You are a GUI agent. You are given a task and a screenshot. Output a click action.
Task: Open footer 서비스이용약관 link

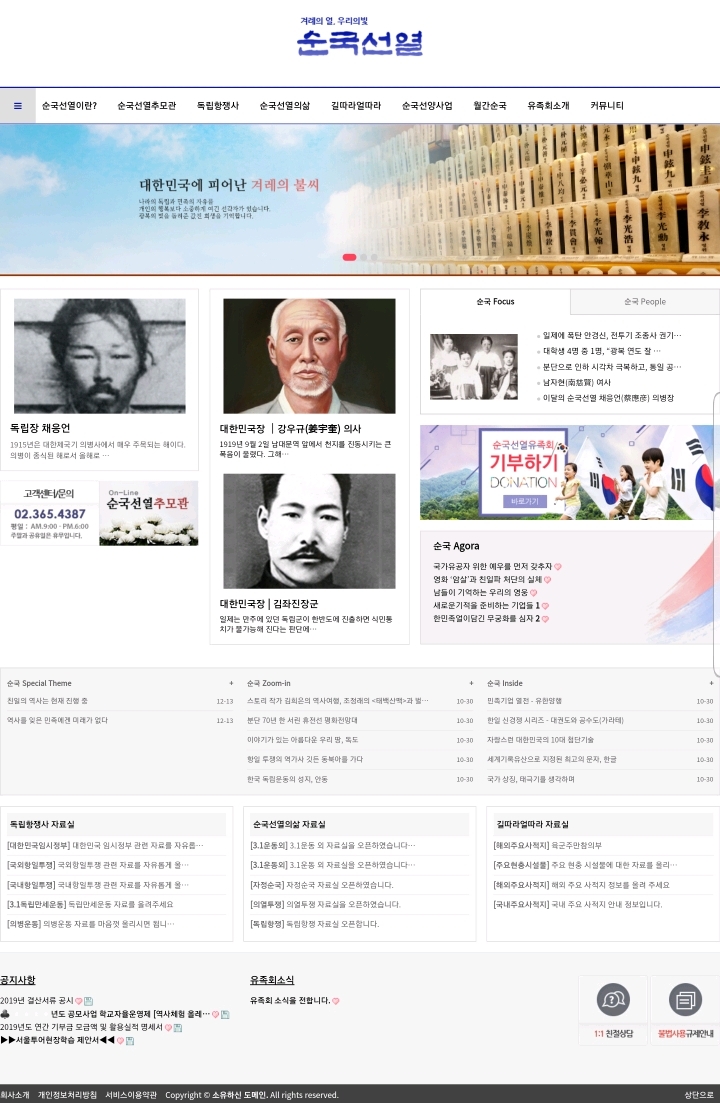(x=131, y=1095)
